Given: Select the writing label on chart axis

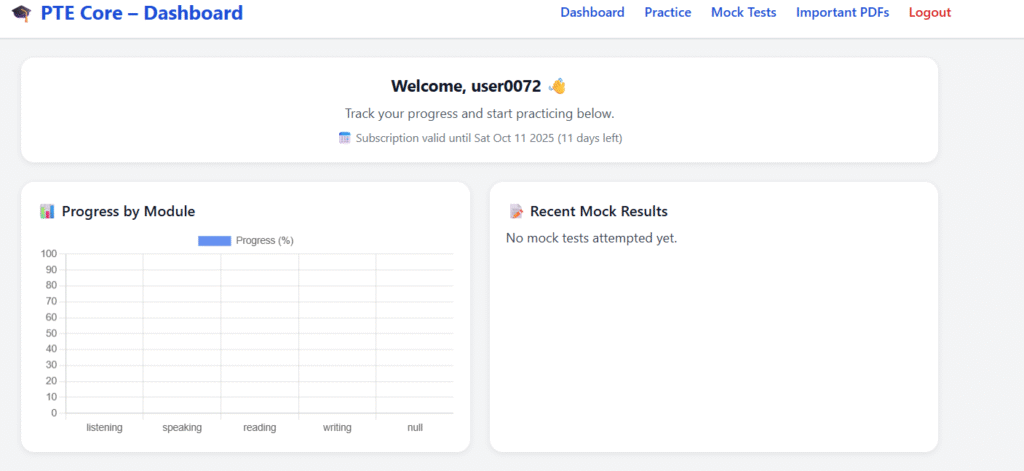Looking at the screenshot, I should tap(337, 428).
